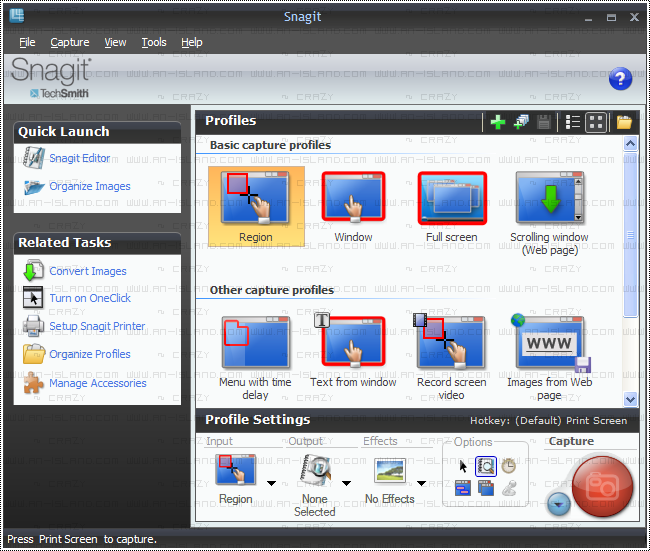650x551 pixels.
Task: Click the profiles scrollbar up arrow
Action: pos(630,144)
